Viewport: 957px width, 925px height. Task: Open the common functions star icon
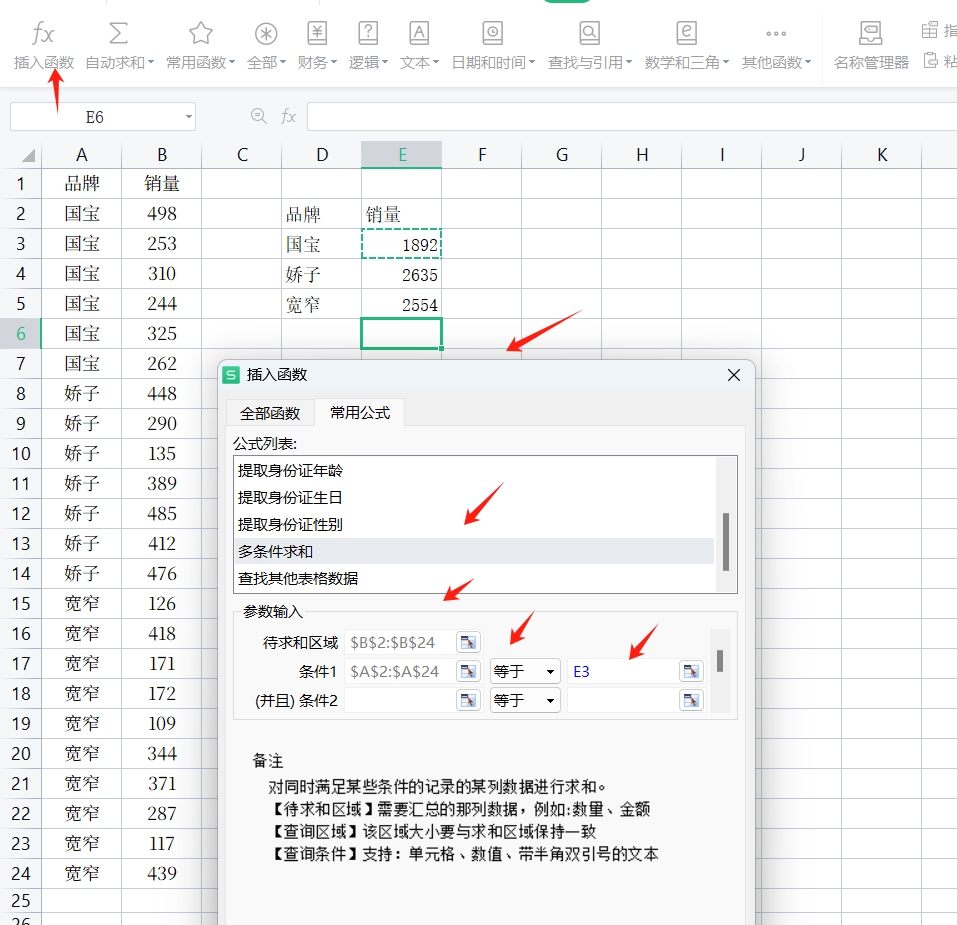200,34
